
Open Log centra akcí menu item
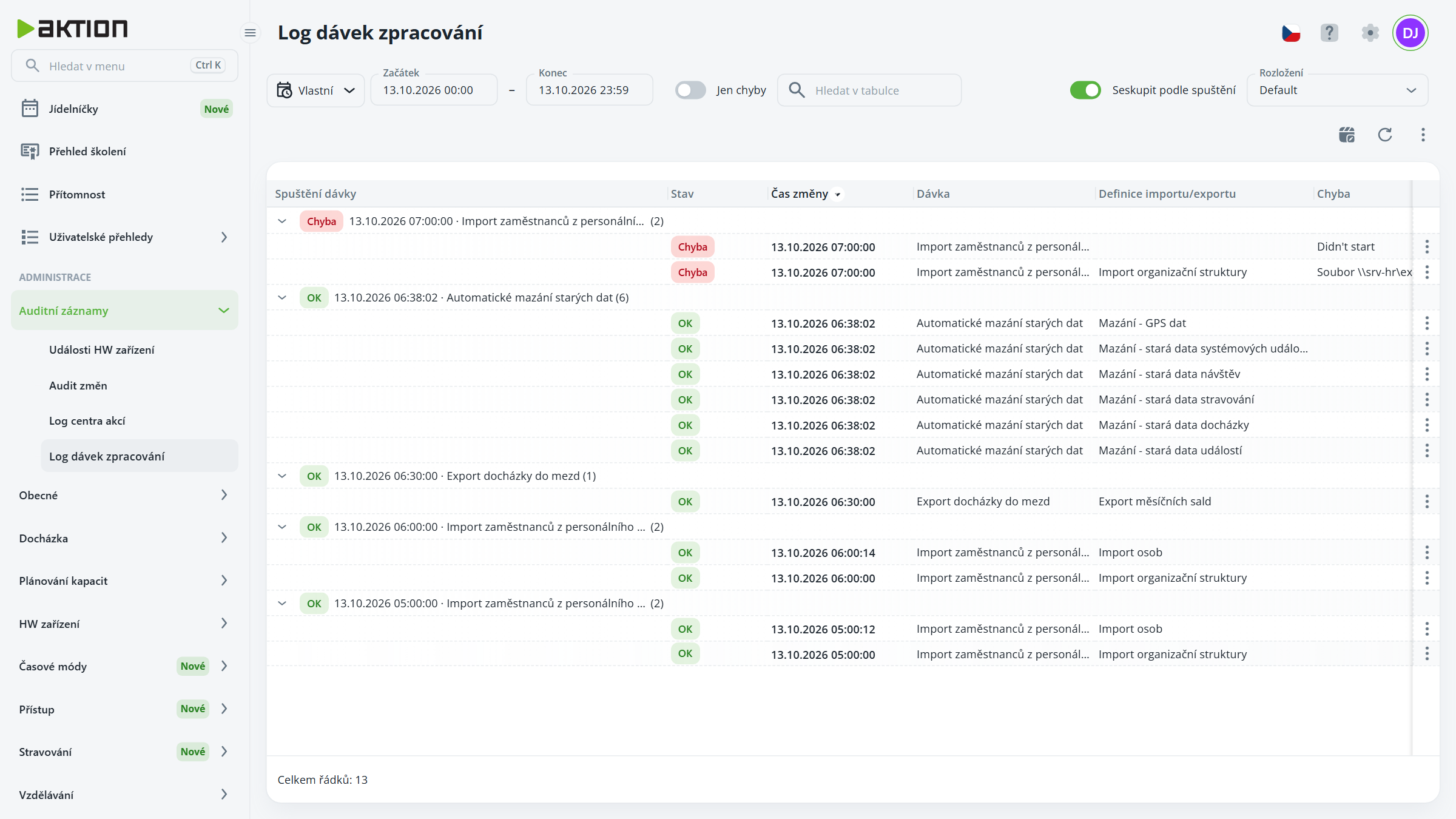click(87, 421)
